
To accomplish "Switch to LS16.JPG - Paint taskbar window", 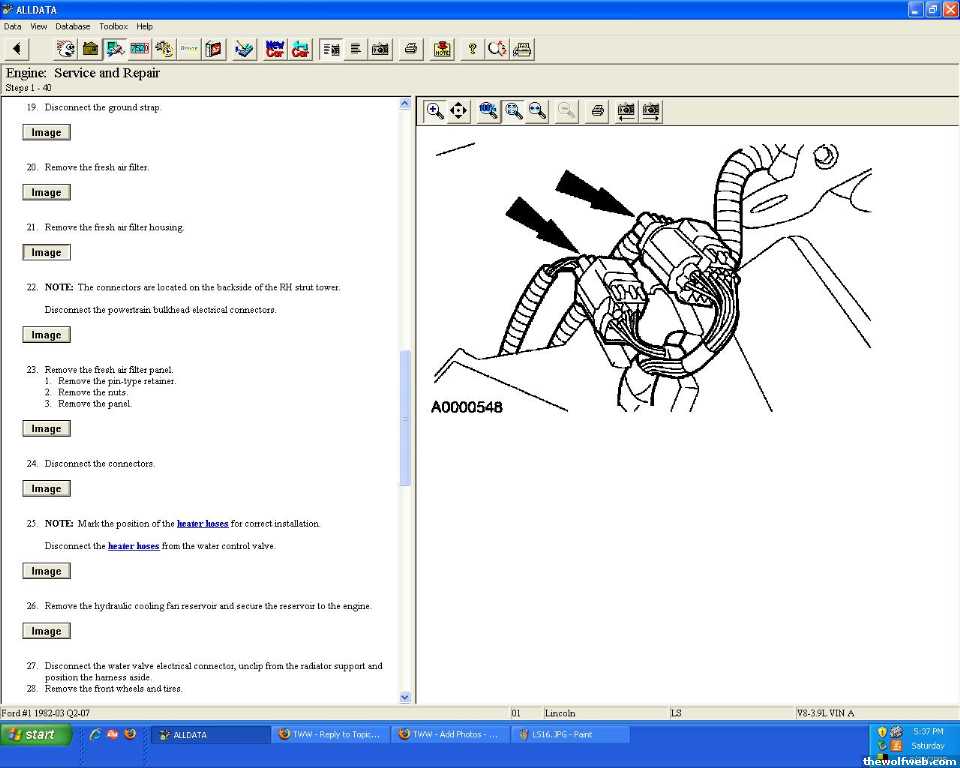I will point(570,734).
